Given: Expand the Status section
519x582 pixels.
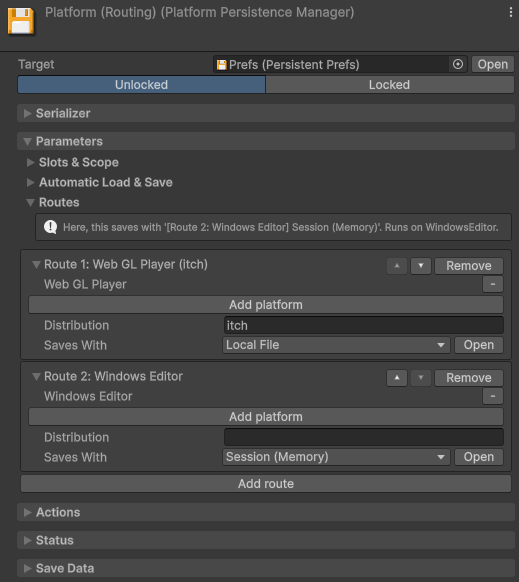Looking at the screenshot, I should [x=265, y=540].
